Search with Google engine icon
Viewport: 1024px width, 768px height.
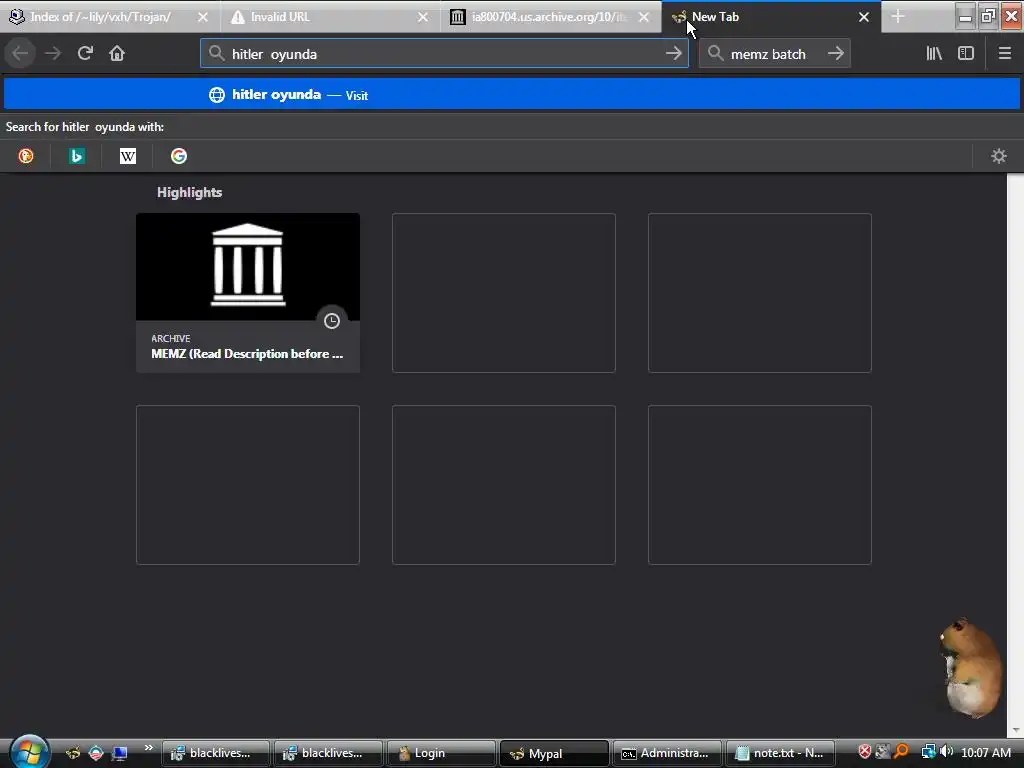pos(179,156)
